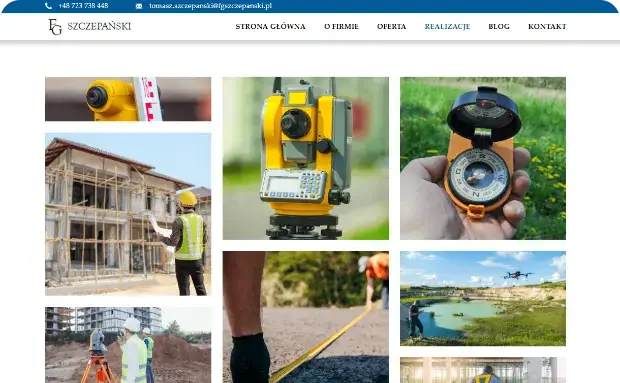Click the FG Szczepański logo
This screenshot has width=620, height=383.
(90, 26)
